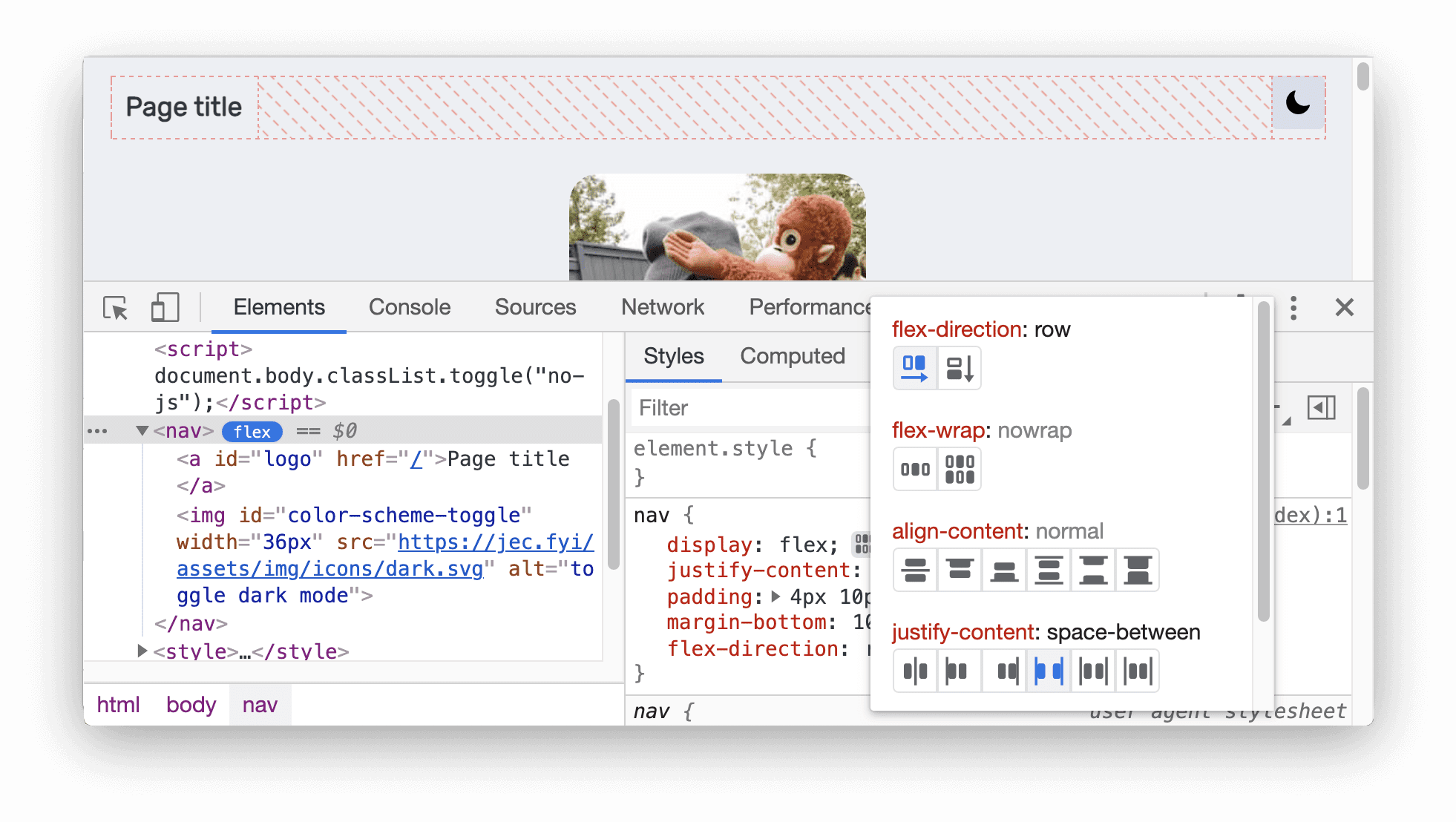The width and height of the screenshot is (1456, 822).
Task: Select flex-wrap nowrap icon
Action: (912, 466)
